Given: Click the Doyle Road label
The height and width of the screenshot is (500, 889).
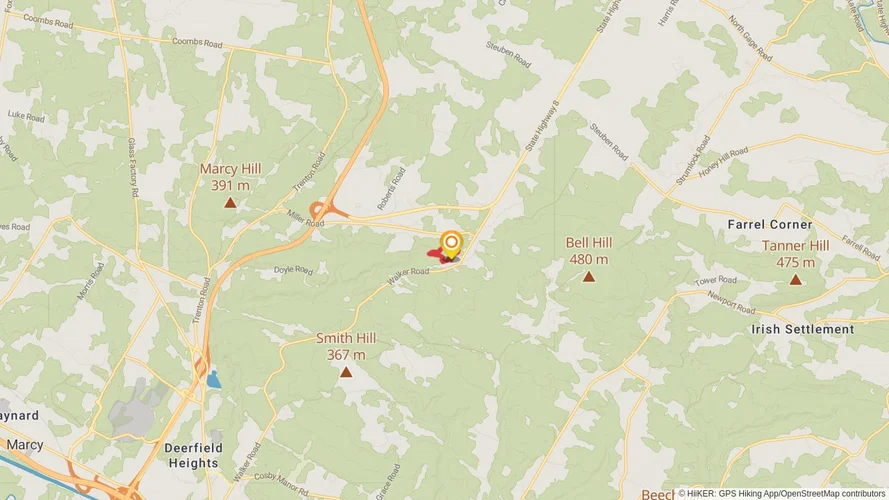Looking at the screenshot, I should pyautogui.click(x=293, y=270).
